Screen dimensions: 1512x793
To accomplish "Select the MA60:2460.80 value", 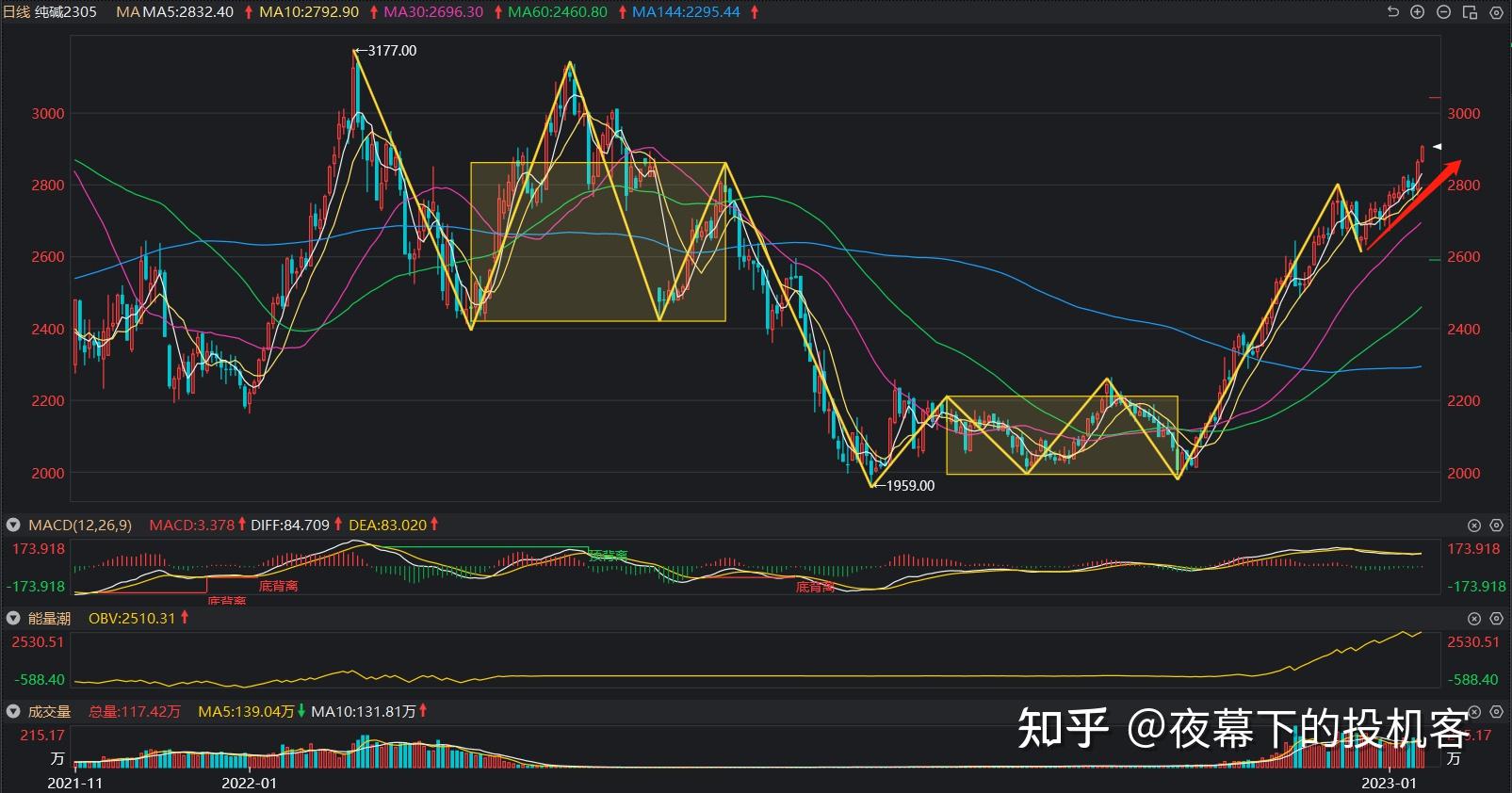I will 558,12.
